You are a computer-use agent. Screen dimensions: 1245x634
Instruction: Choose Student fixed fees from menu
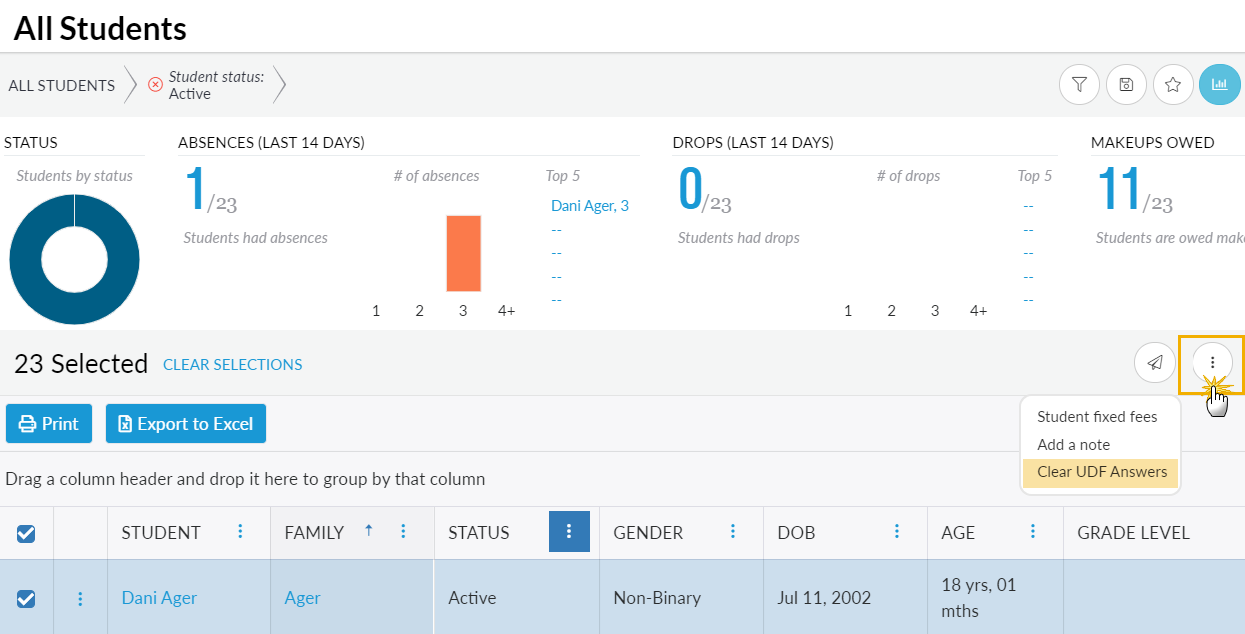(x=1097, y=417)
